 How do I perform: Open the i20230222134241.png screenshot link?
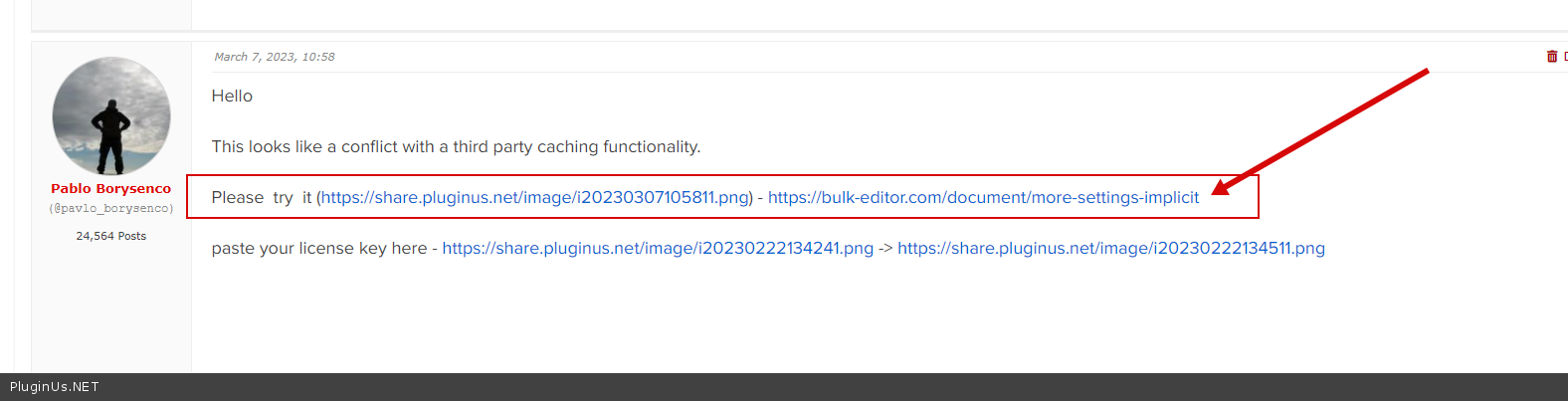point(658,248)
